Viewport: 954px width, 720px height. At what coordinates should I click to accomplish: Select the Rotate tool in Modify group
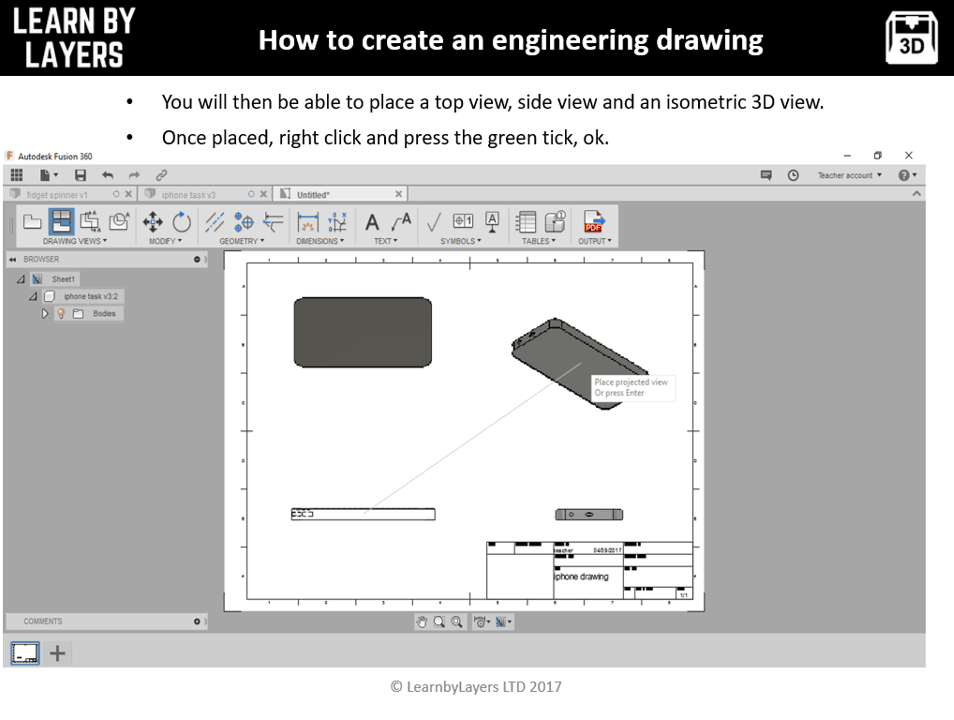click(x=180, y=222)
